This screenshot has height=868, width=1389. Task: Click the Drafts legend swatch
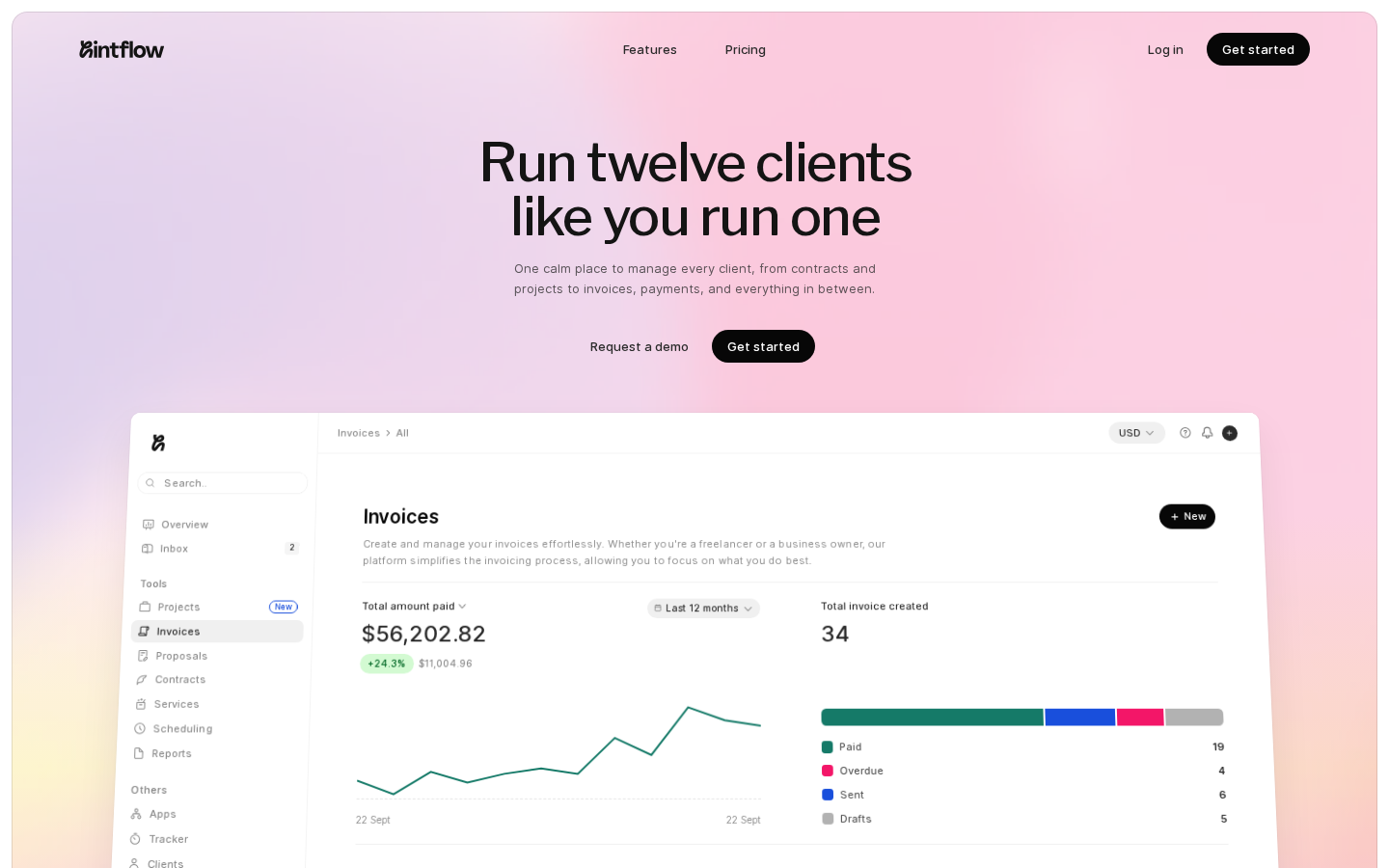point(828,819)
